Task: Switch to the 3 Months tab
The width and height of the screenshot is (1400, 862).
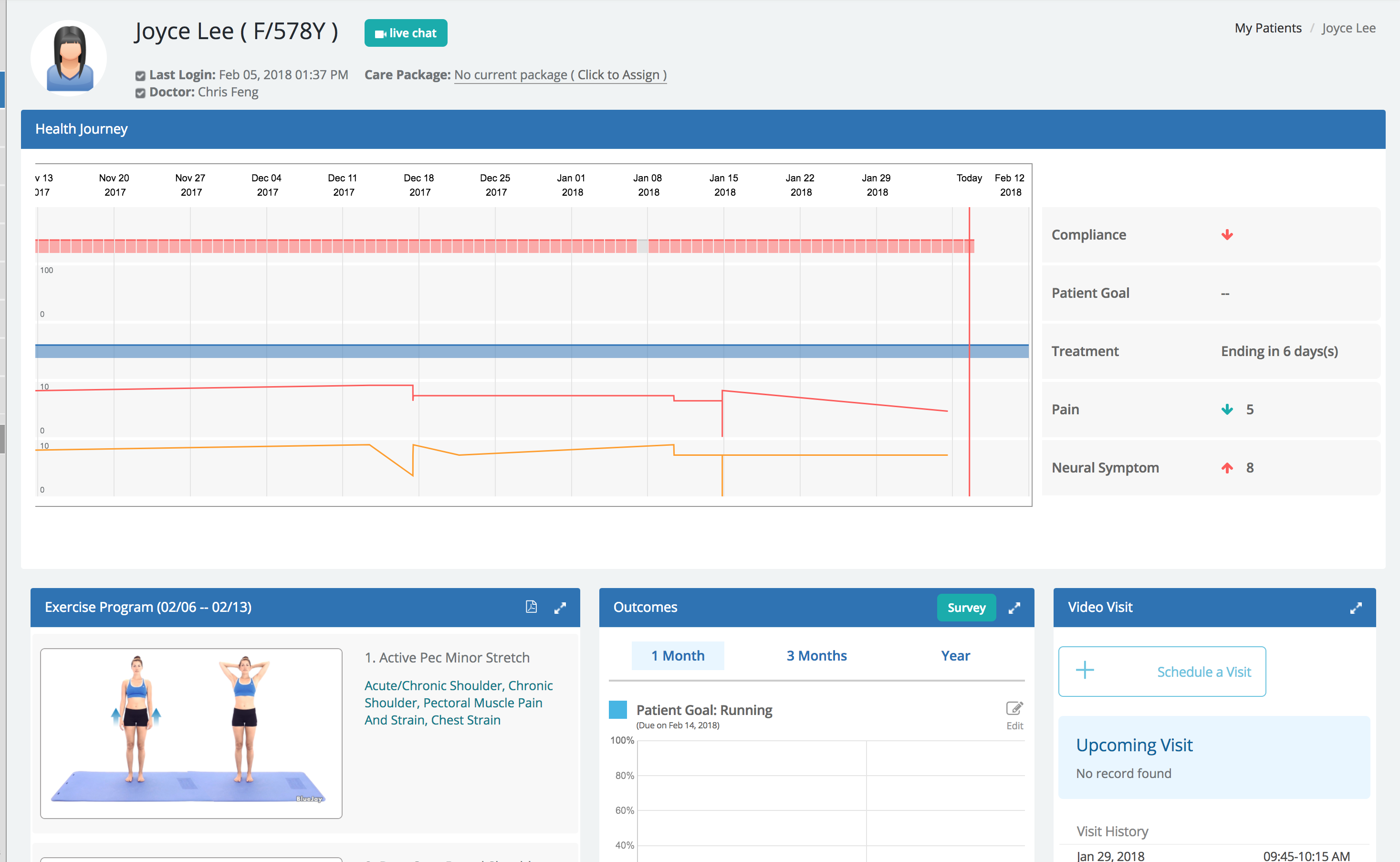Action: [816, 656]
